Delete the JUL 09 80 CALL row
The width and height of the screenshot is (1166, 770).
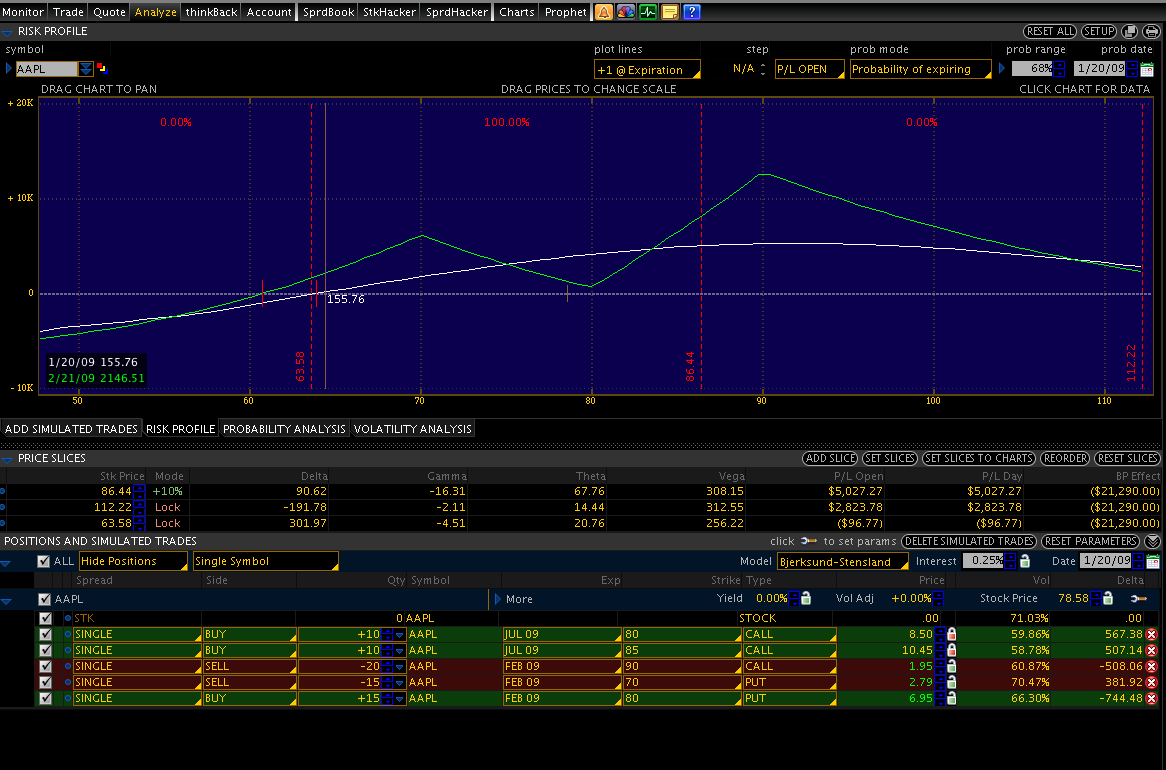coord(1151,634)
